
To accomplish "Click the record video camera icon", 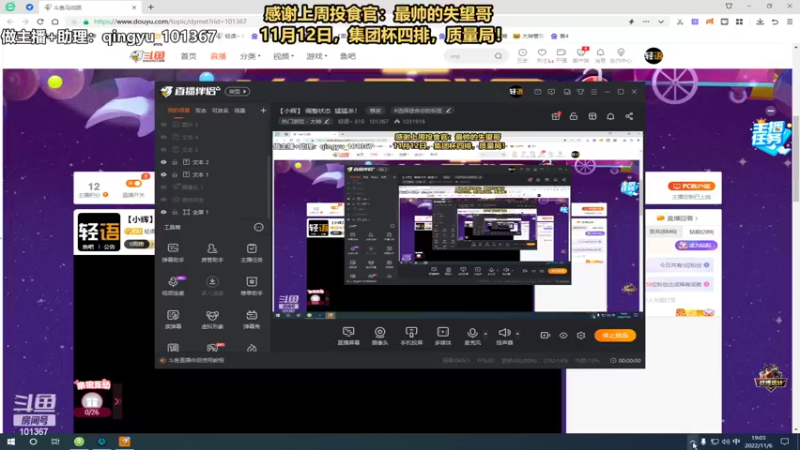I will coord(545,335).
